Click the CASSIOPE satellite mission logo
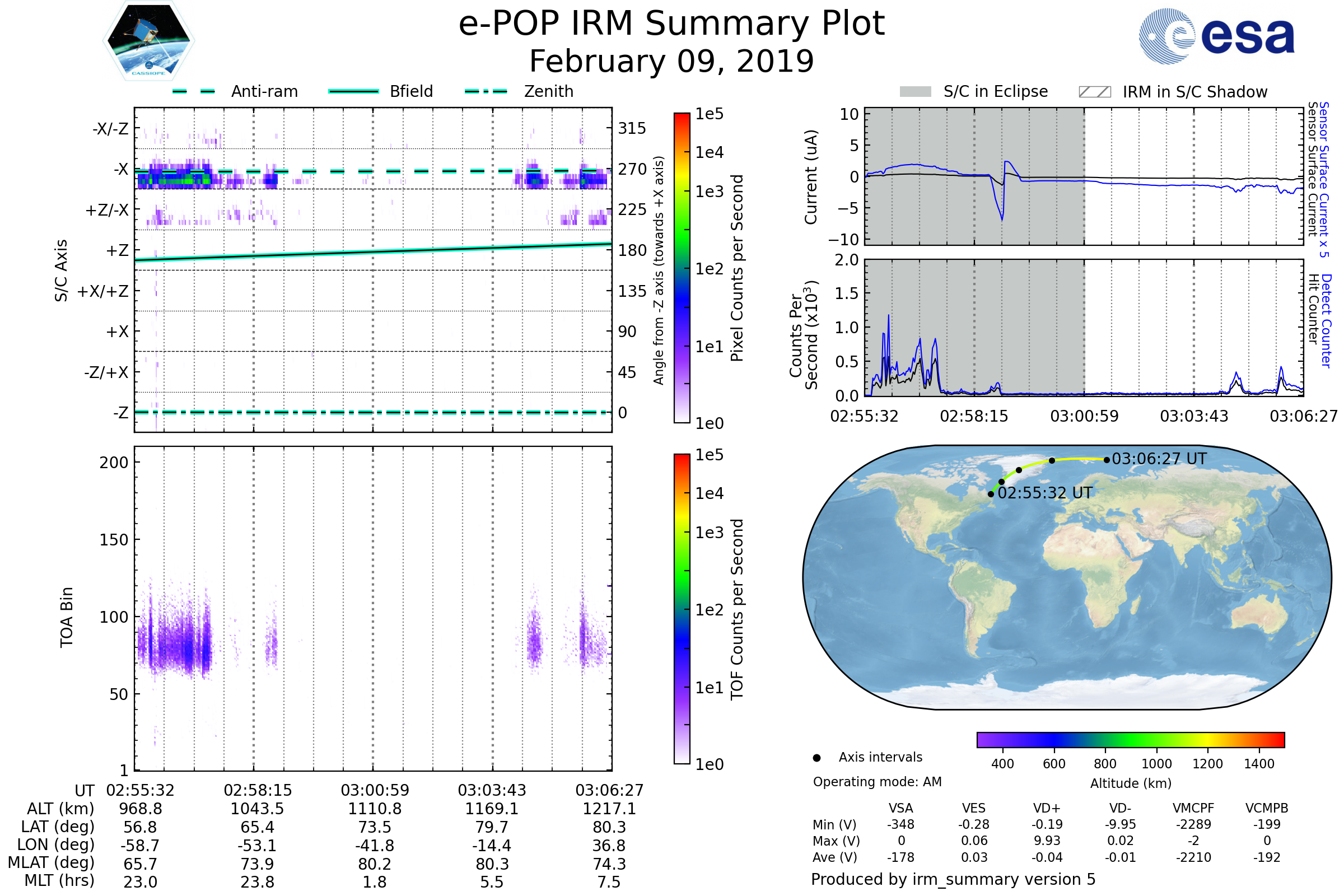The width and height of the screenshot is (1344, 896). pos(148,41)
